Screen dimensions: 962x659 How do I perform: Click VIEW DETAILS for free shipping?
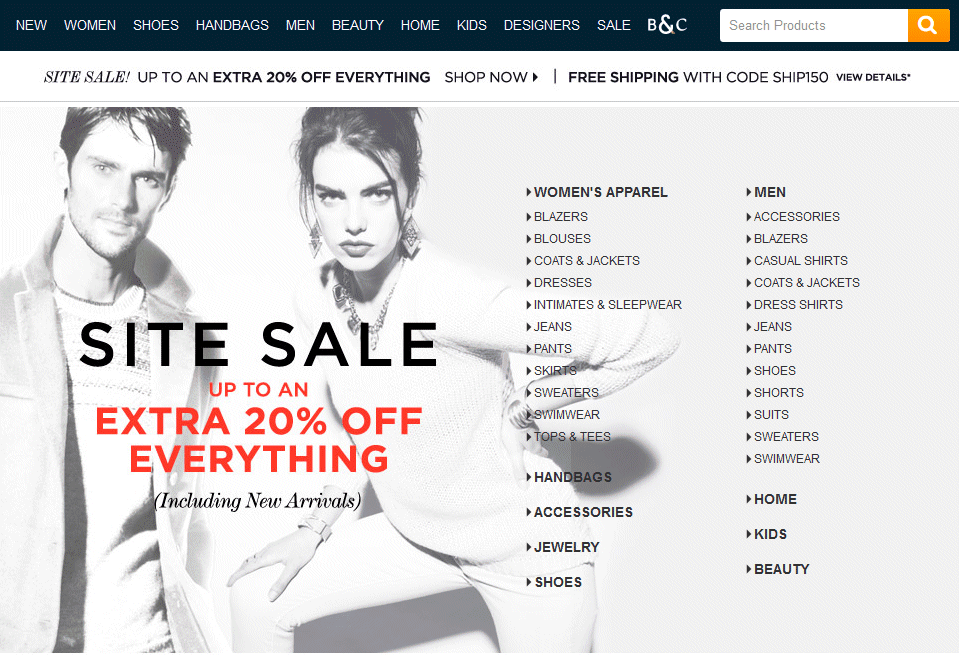(x=873, y=77)
